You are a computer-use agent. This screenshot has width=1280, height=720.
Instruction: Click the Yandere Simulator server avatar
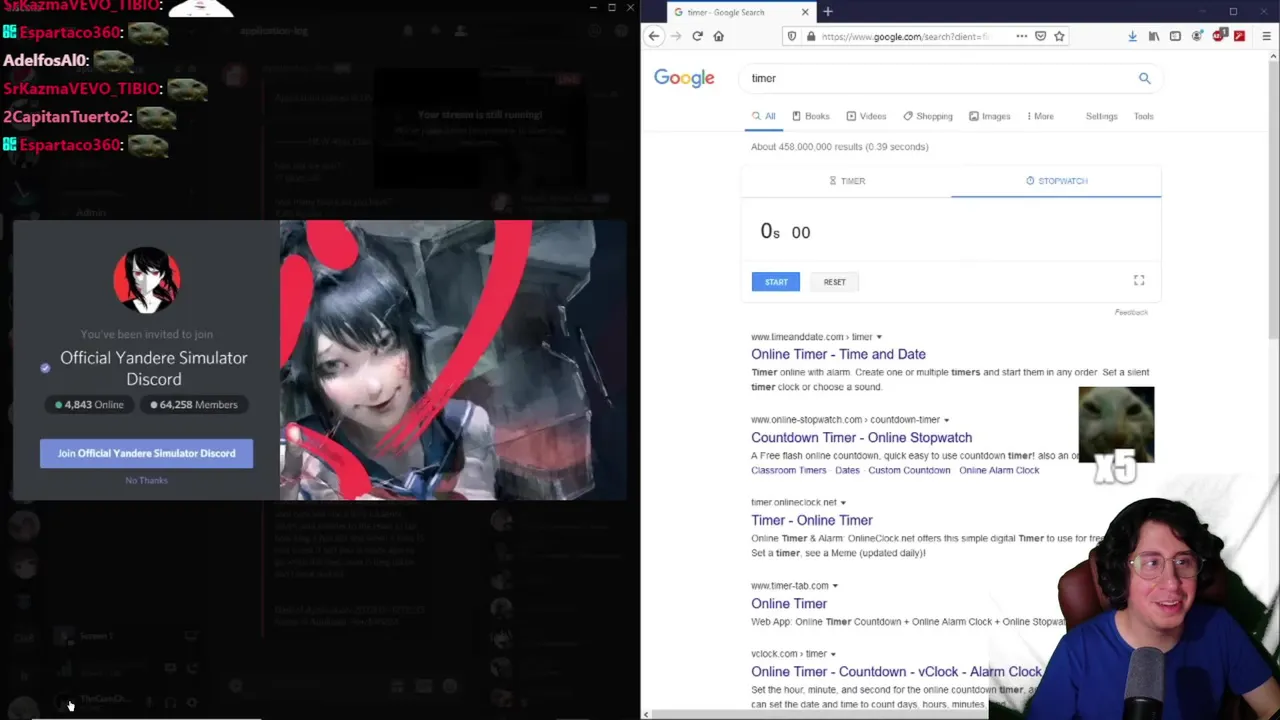click(147, 281)
